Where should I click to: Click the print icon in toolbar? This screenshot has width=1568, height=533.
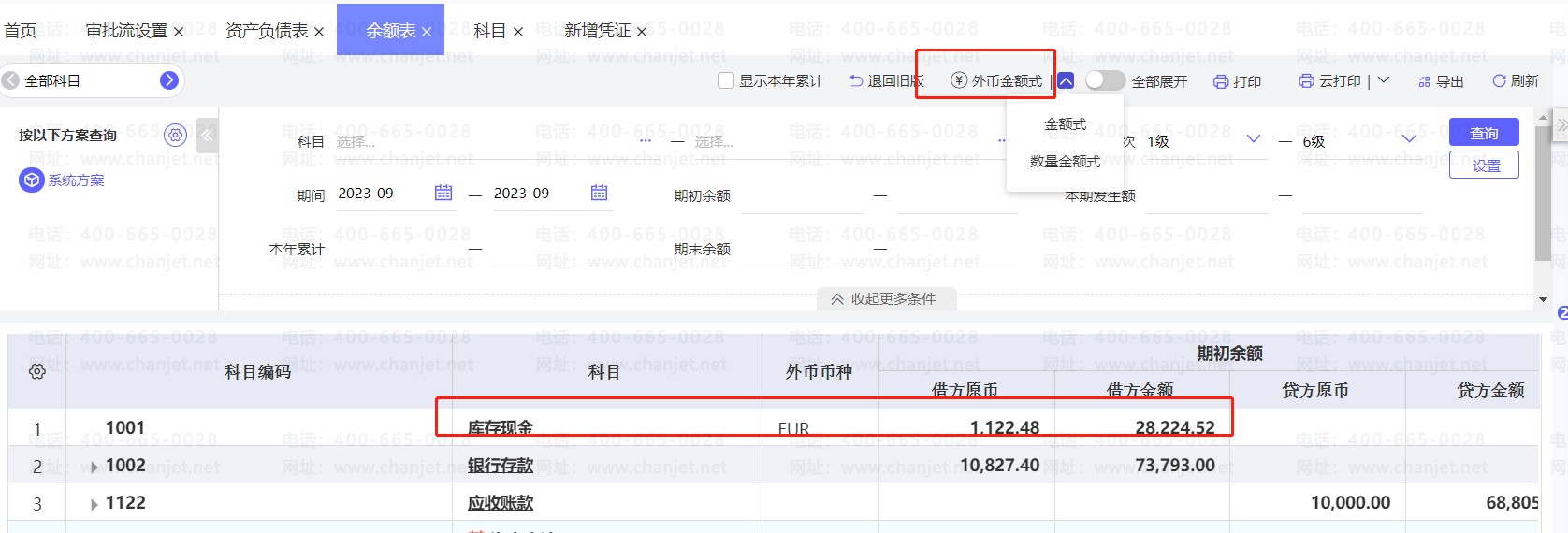(1221, 81)
